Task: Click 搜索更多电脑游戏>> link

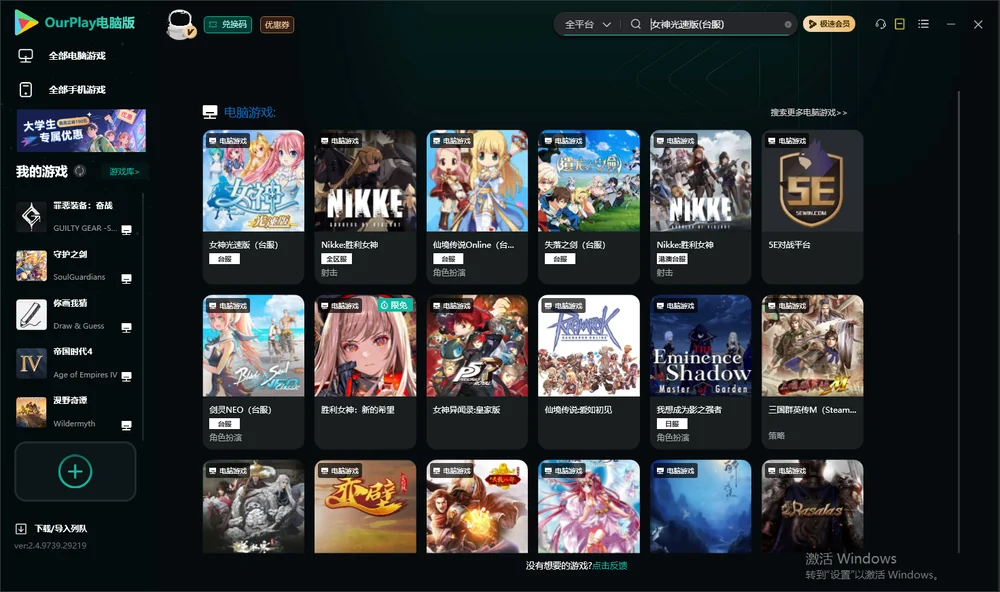Action: tap(808, 113)
